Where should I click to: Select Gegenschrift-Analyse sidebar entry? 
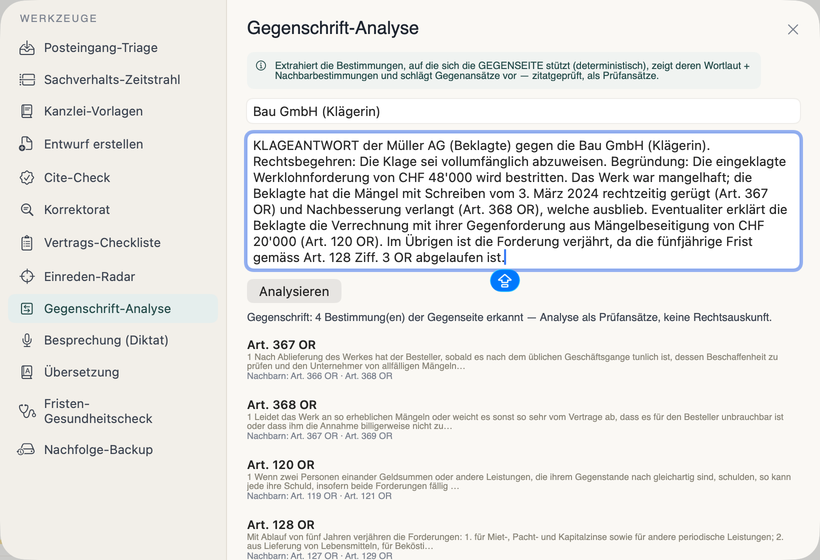pyautogui.click(x=113, y=308)
